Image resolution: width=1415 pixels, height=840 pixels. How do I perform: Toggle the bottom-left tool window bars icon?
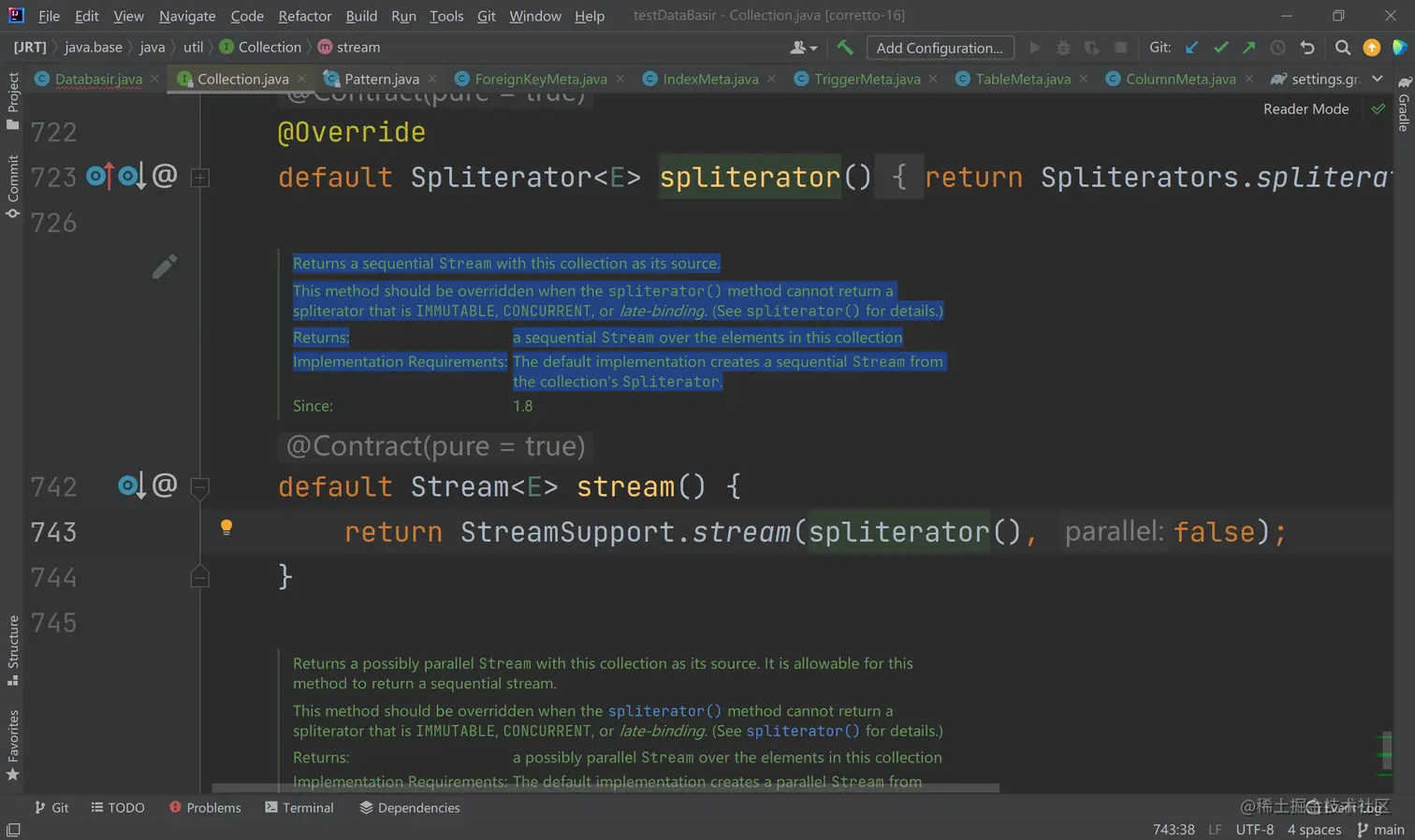pyautogui.click(x=13, y=830)
